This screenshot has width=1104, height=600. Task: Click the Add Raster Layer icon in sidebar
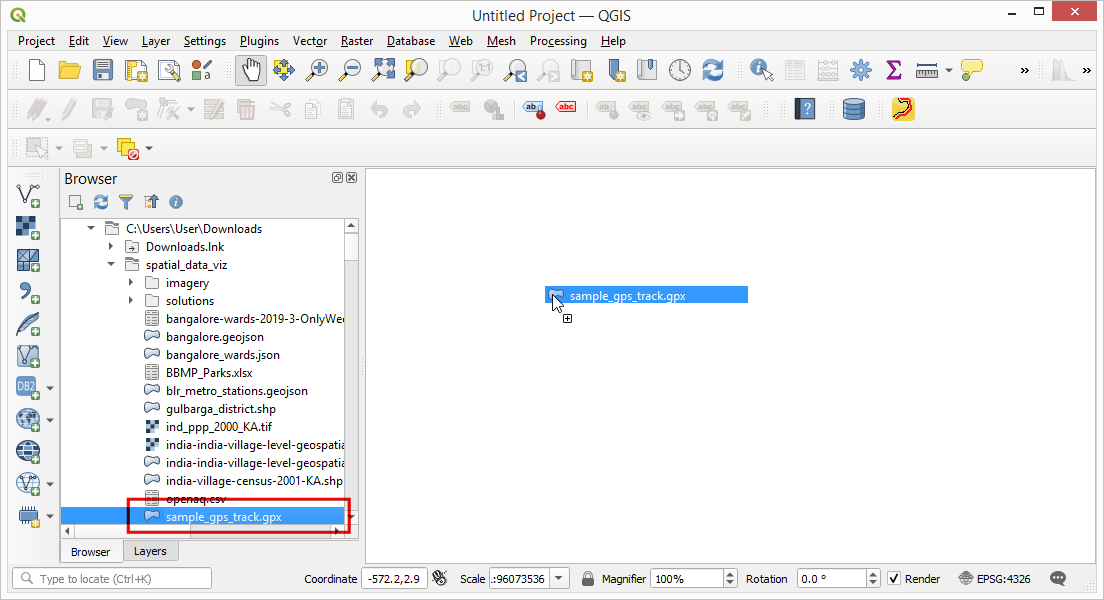pos(28,227)
